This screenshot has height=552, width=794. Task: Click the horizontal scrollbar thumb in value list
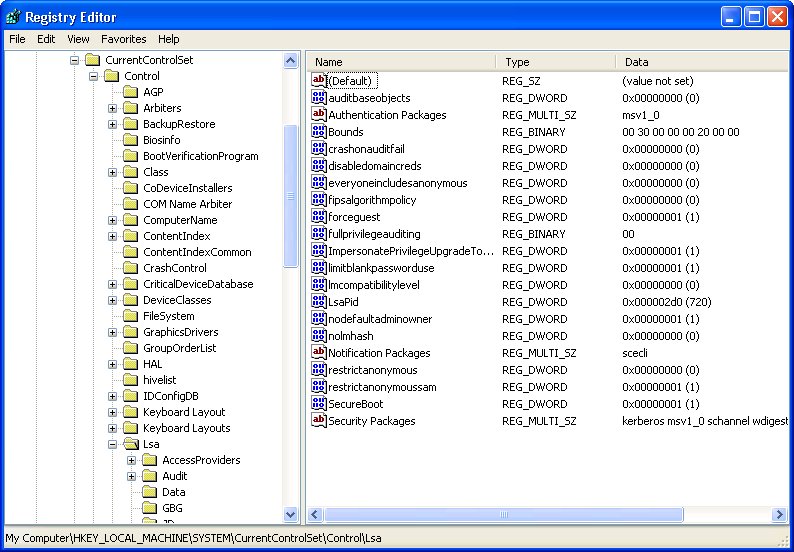tap(503, 515)
